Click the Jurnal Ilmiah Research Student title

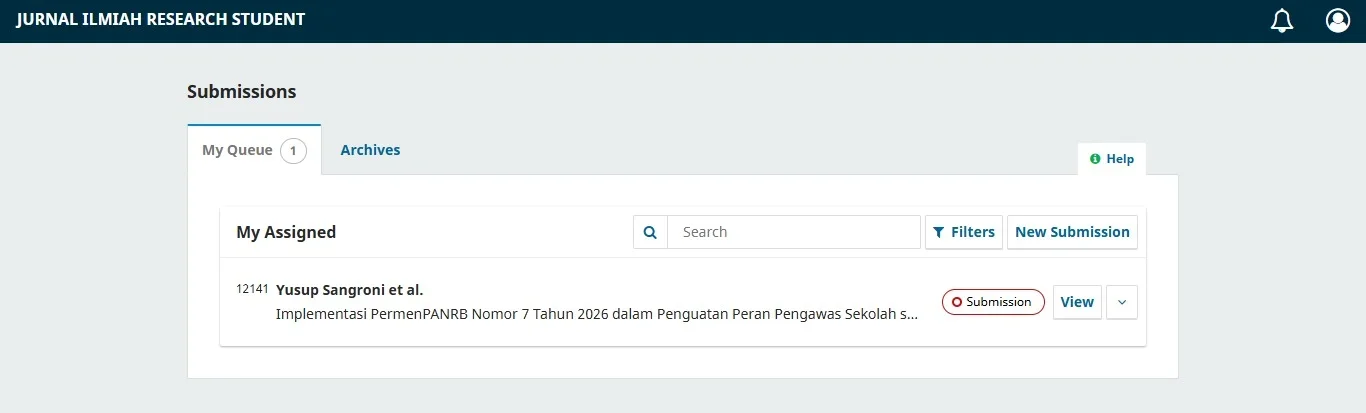coord(161,20)
